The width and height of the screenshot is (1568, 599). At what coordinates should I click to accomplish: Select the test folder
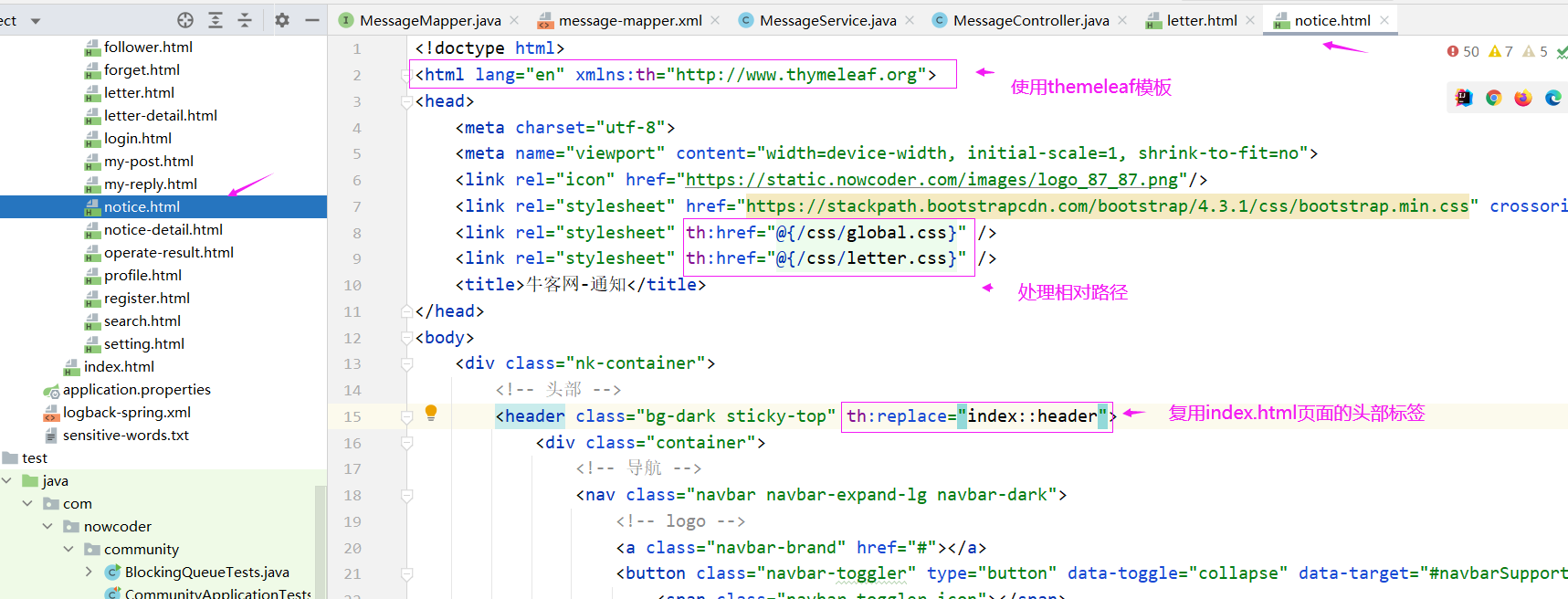tap(35, 457)
